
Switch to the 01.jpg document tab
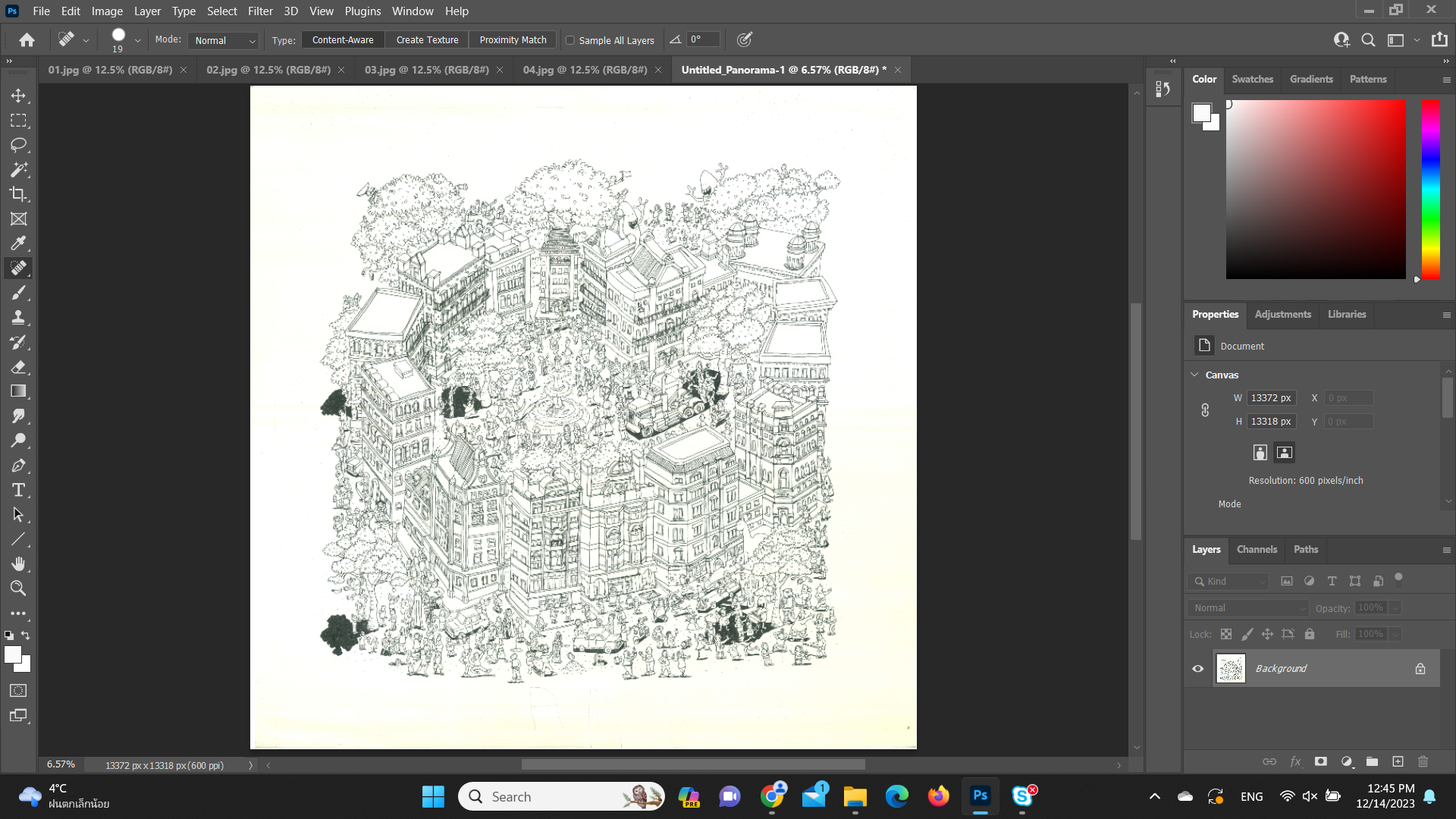[x=110, y=69]
